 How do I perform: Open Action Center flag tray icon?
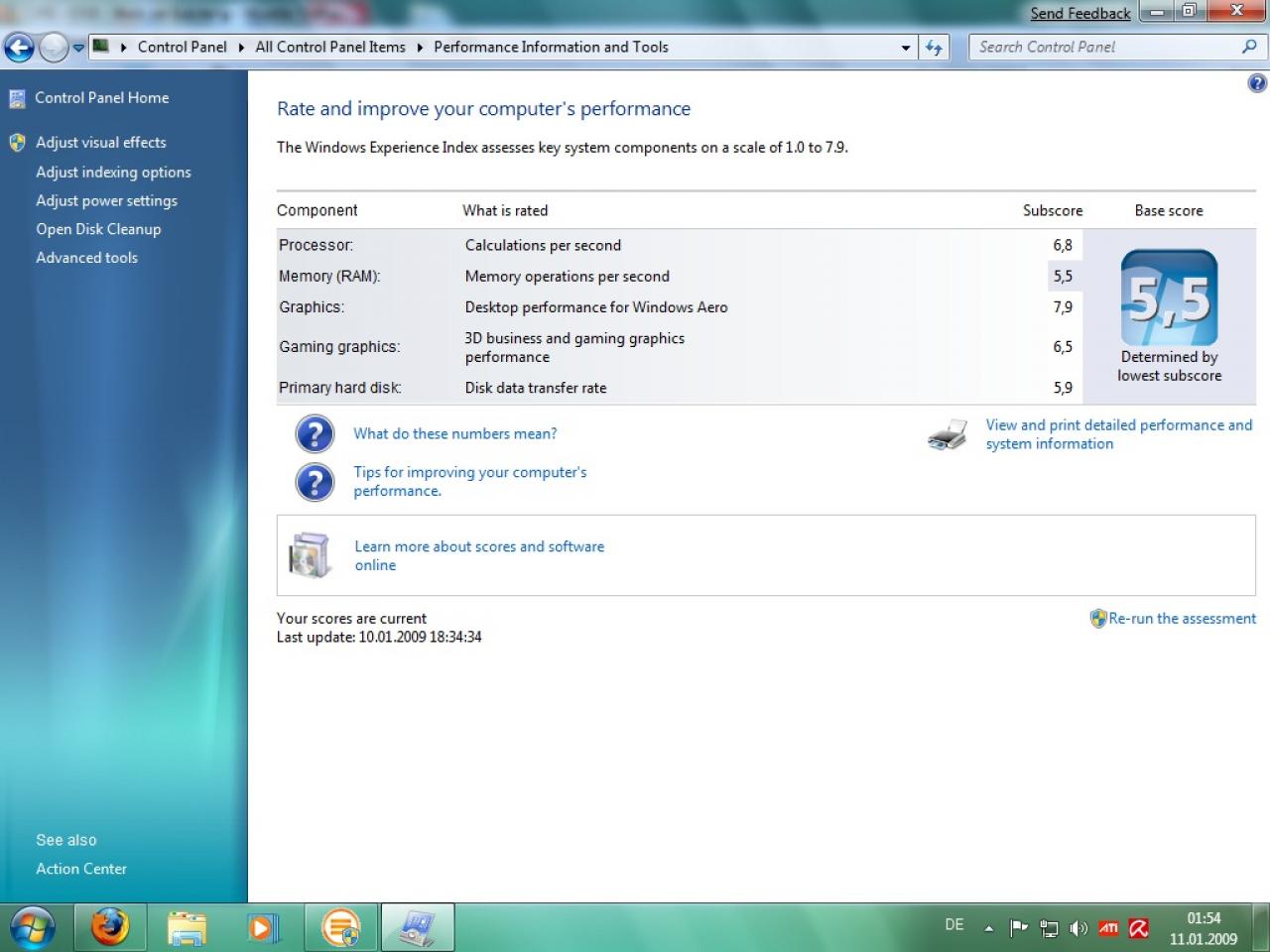coord(1018,928)
